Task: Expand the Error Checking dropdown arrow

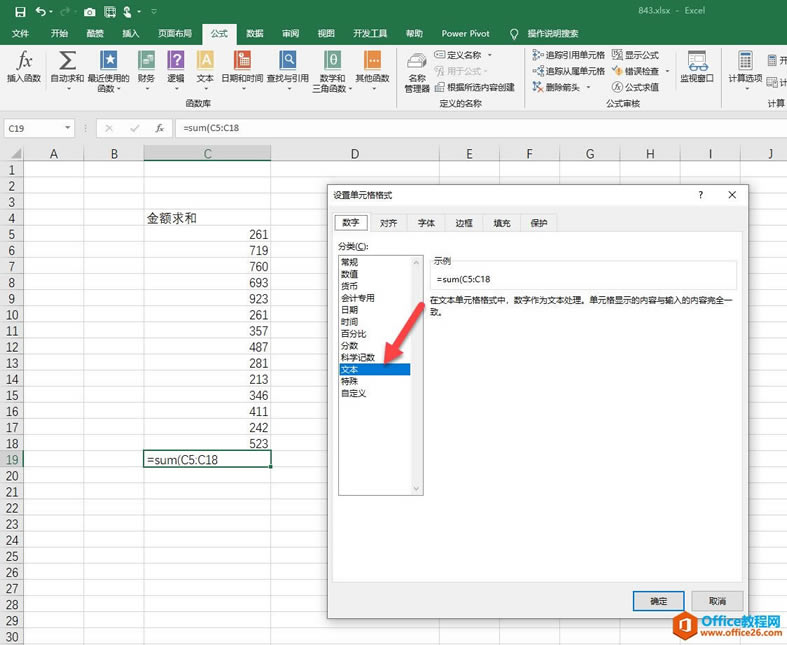Action: (667, 71)
